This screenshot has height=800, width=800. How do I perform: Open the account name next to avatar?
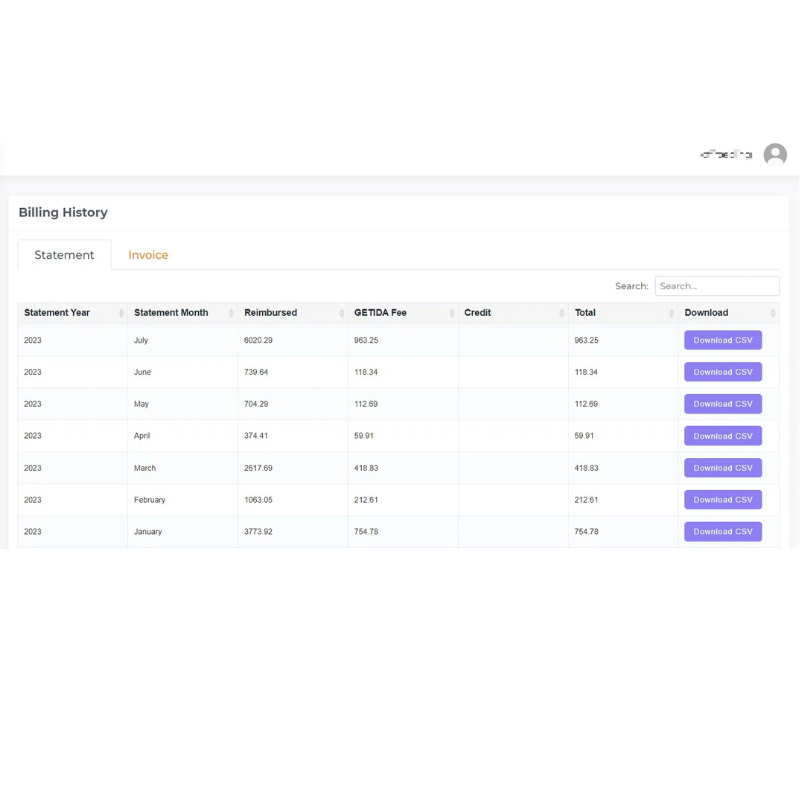click(726, 155)
